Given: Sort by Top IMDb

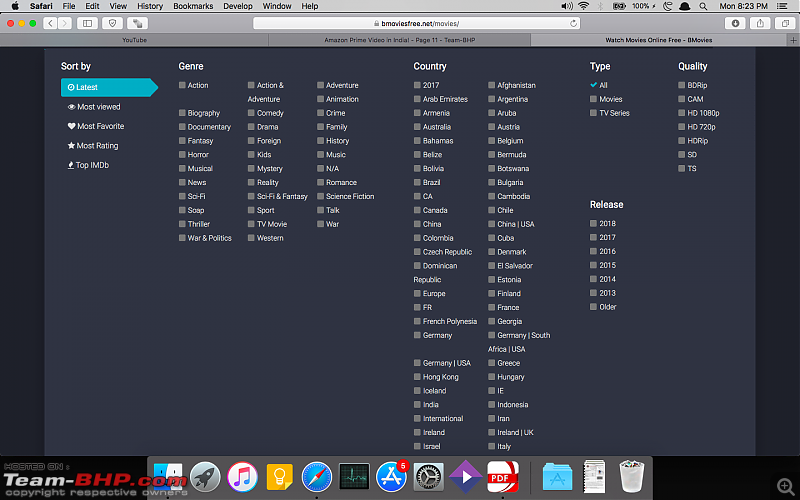Looking at the screenshot, I should 88,165.
